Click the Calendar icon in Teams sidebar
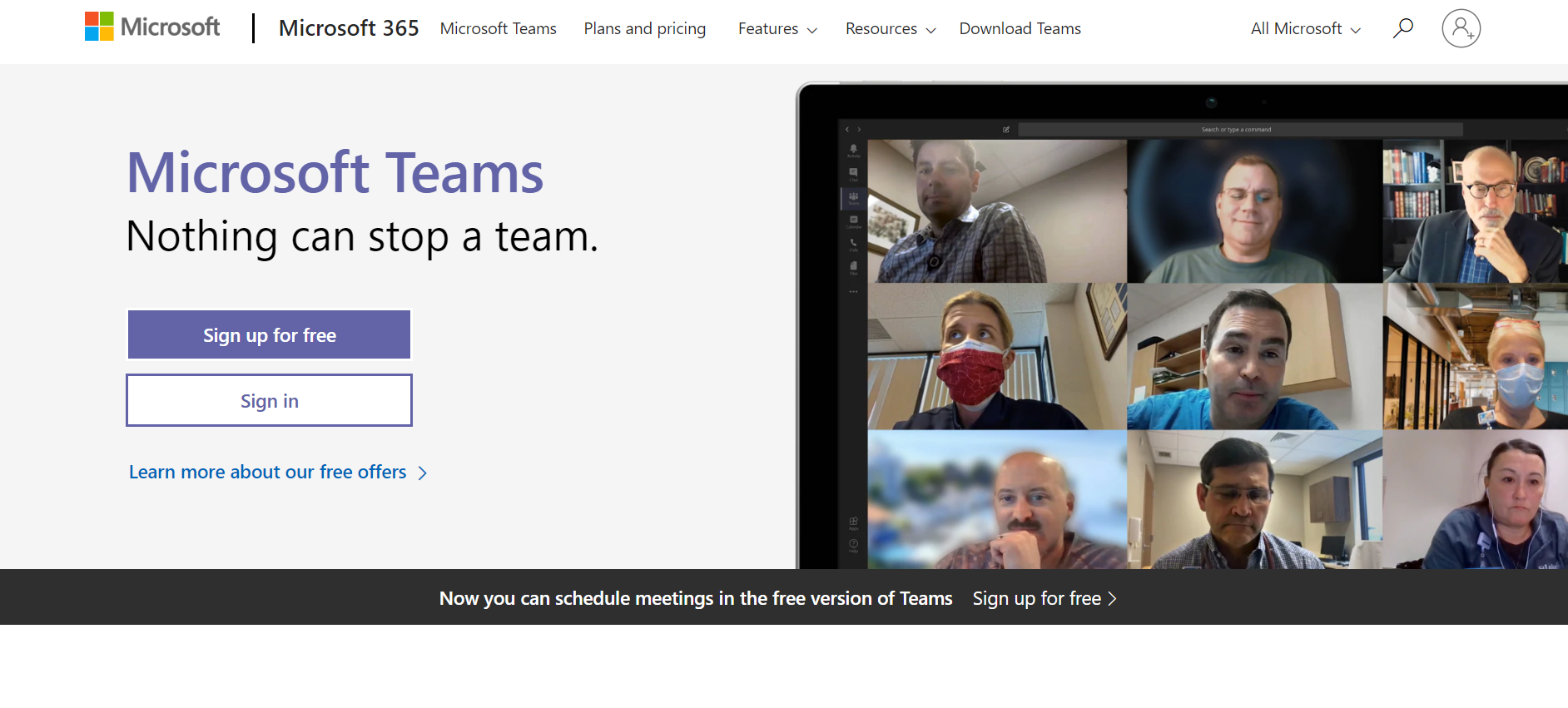The width and height of the screenshot is (1568, 708). 853,221
